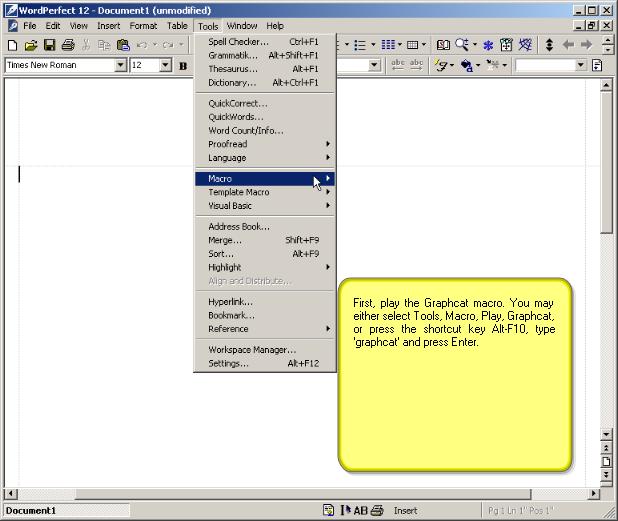
Task: Click the blue asterisk PerfectExpert icon
Action: (488, 45)
